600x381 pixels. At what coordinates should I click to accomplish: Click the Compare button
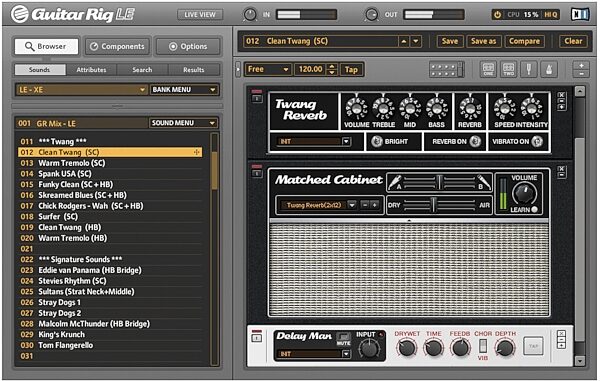coord(524,41)
